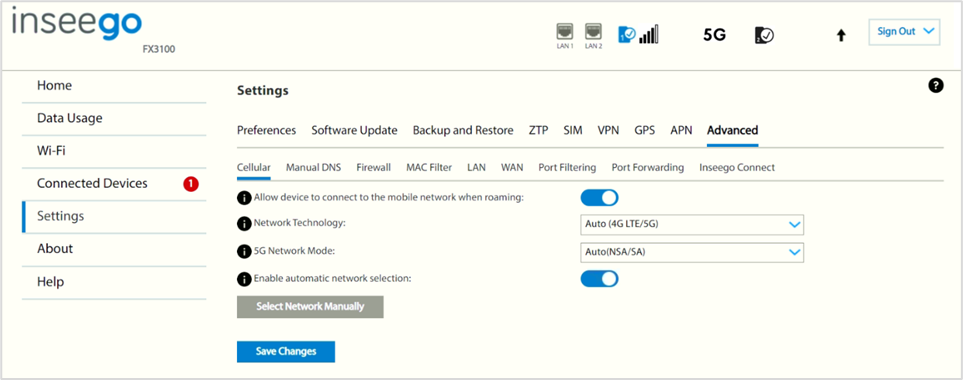Open the Sign Out dropdown menu
Image resolution: width=963 pixels, height=380 pixels.
(x=904, y=32)
